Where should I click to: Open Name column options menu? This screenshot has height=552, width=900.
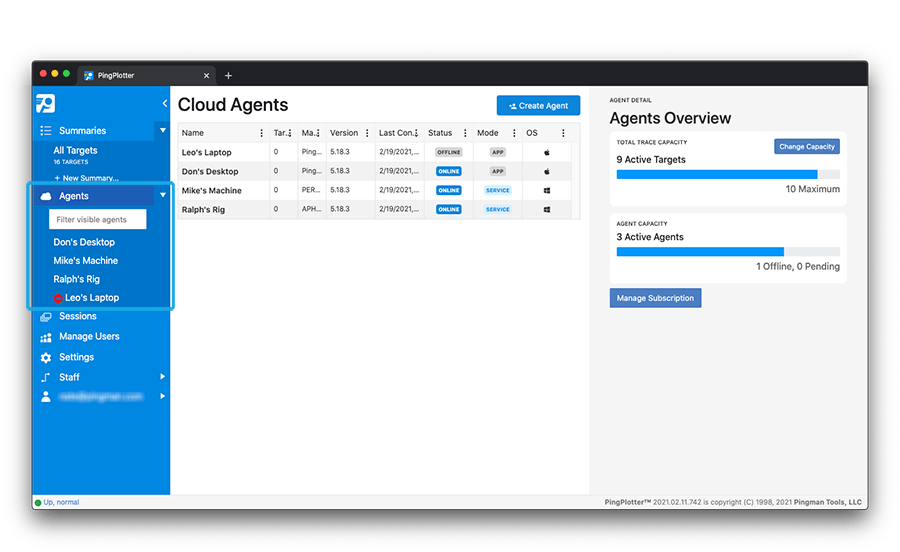pyautogui.click(x=261, y=133)
